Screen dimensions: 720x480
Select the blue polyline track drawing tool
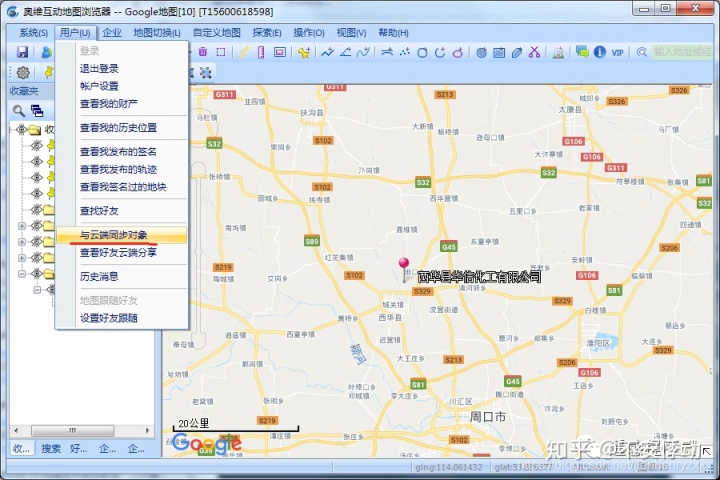[327, 52]
